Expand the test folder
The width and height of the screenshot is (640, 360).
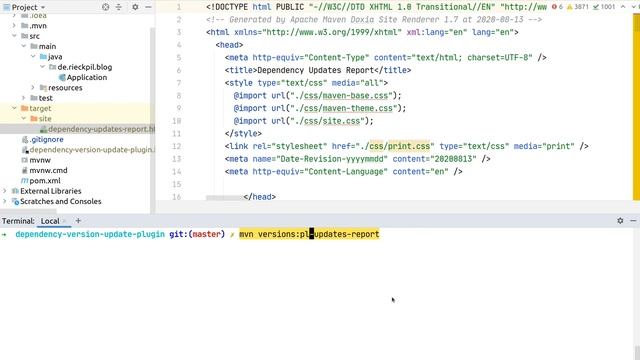[x=24, y=98]
